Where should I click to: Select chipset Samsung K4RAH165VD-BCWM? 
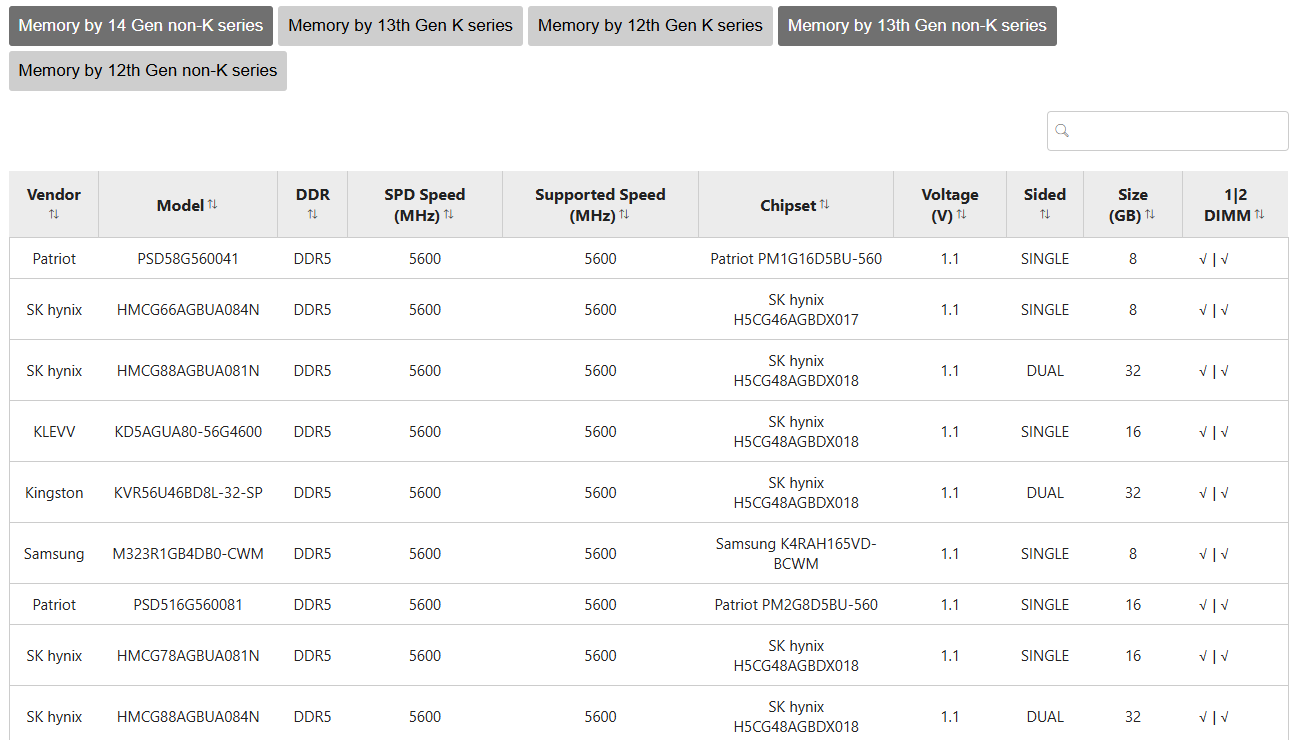tap(796, 554)
